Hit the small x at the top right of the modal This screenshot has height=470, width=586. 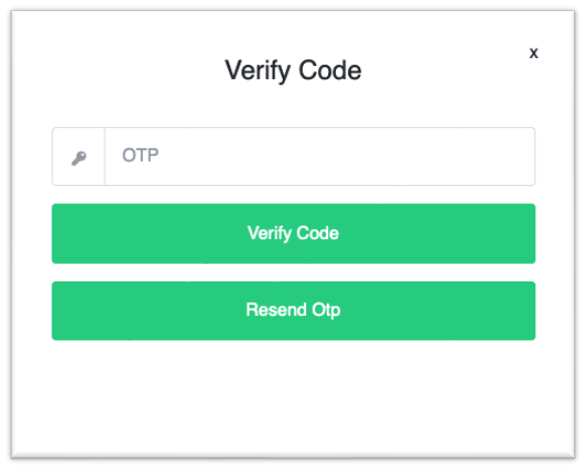tap(534, 53)
